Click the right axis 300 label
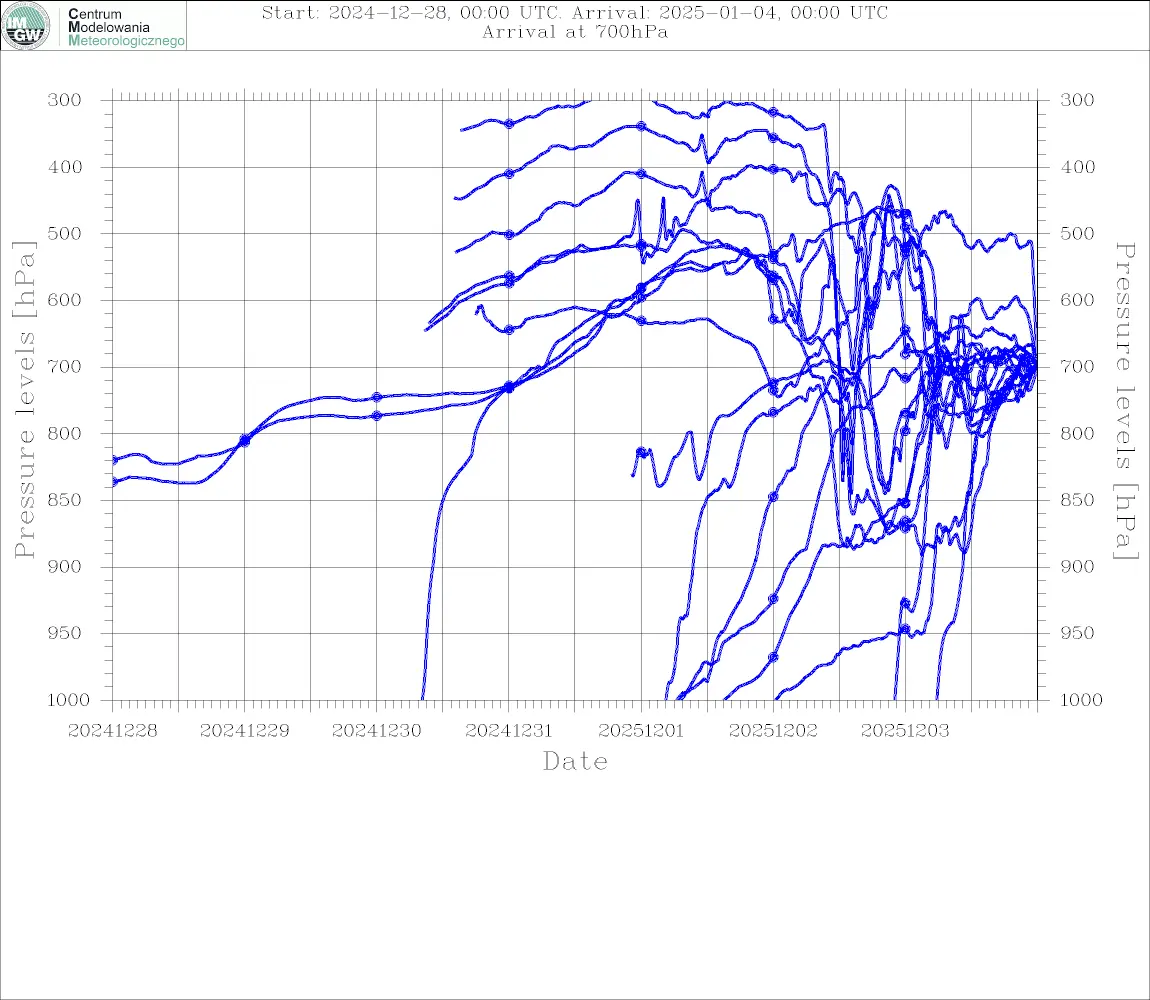The height and width of the screenshot is (1000, 1150). [x=1077, y=100]
